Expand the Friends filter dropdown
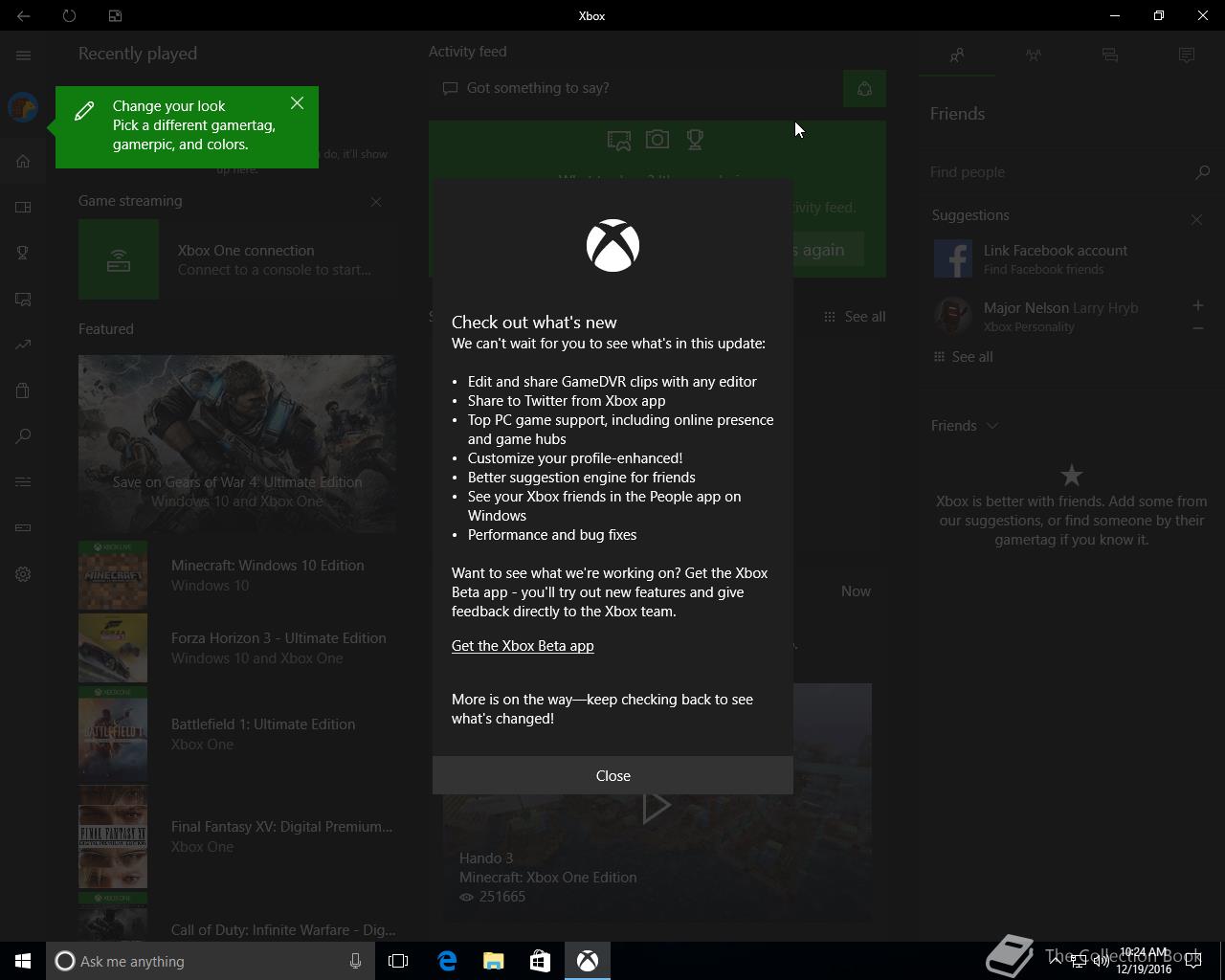The width and height of the screenshot is (1225, 980). (964, 426)
